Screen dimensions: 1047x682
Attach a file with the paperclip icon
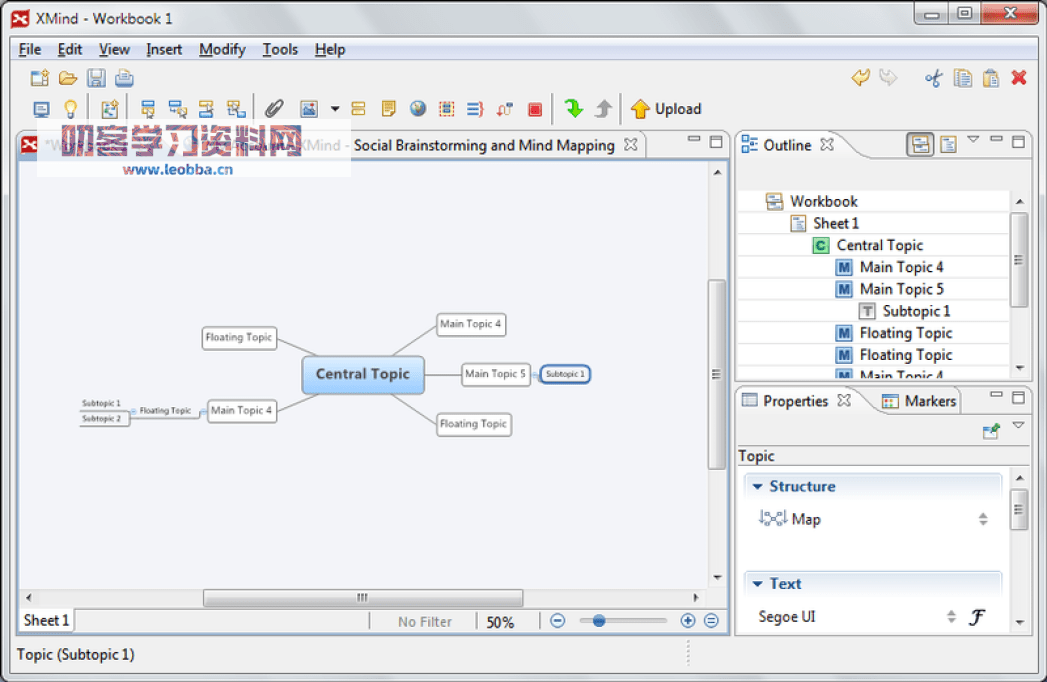(x=276, y=108)
